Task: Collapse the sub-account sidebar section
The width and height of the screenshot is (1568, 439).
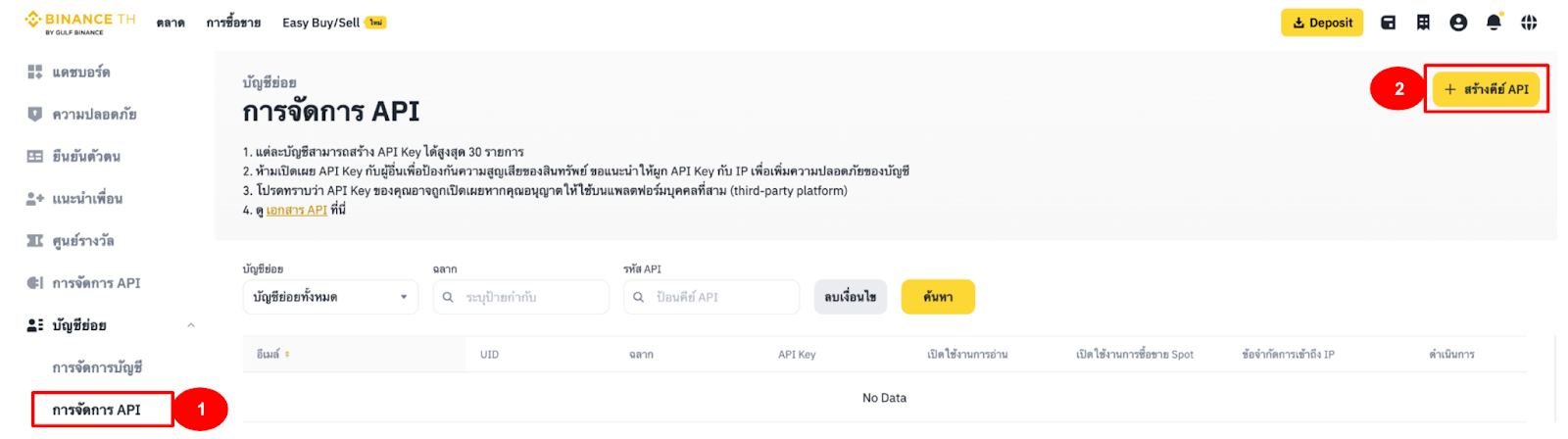Action: [191, 325]
